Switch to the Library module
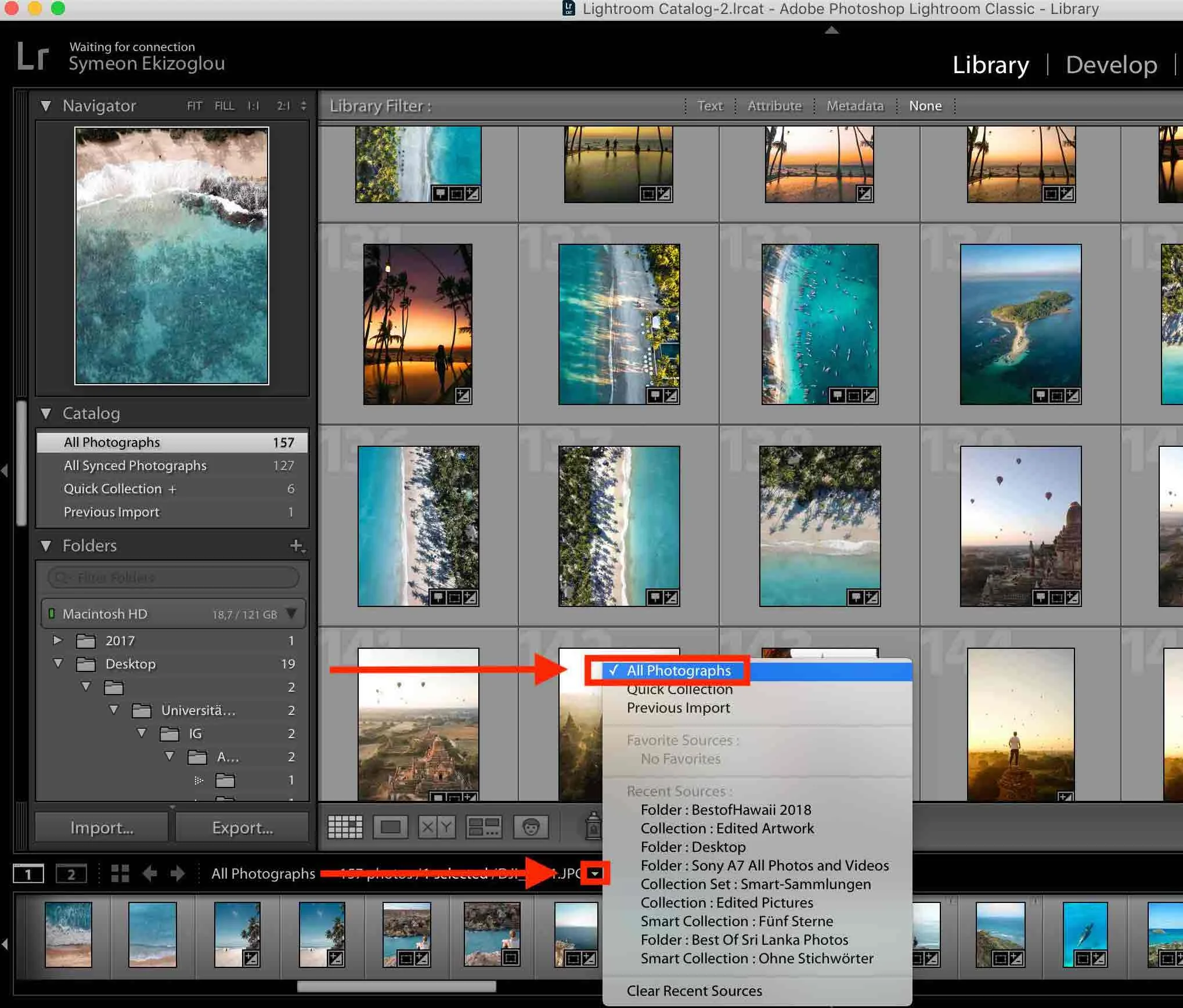1183x1008 pixels. (x=990, y=64)
